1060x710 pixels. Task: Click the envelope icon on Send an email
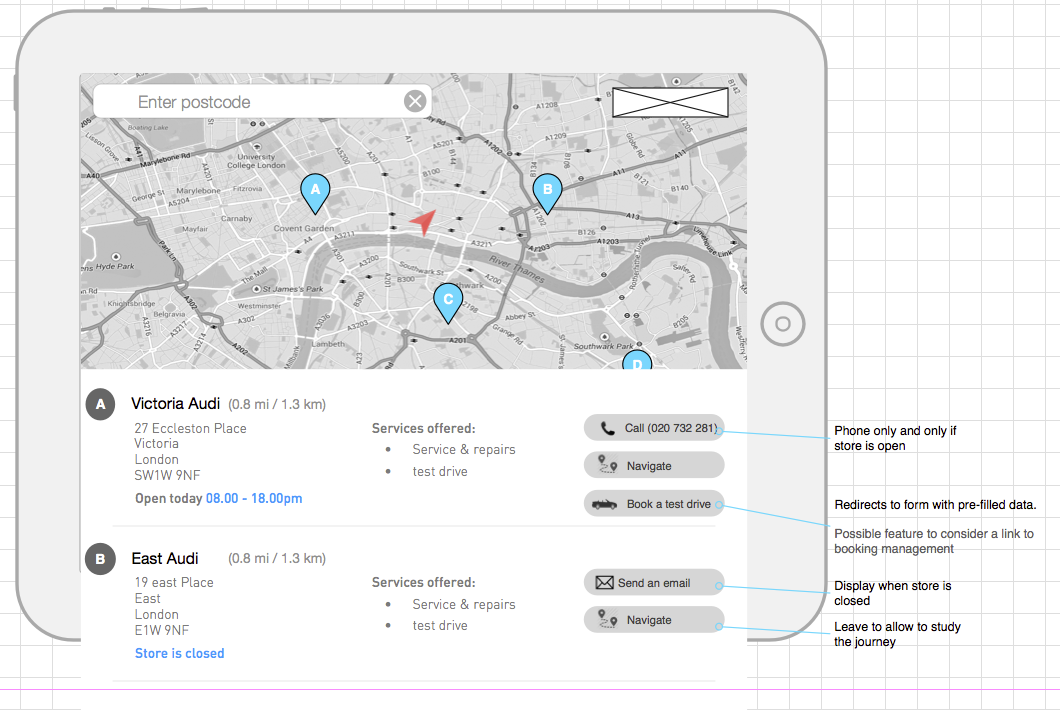604,582
